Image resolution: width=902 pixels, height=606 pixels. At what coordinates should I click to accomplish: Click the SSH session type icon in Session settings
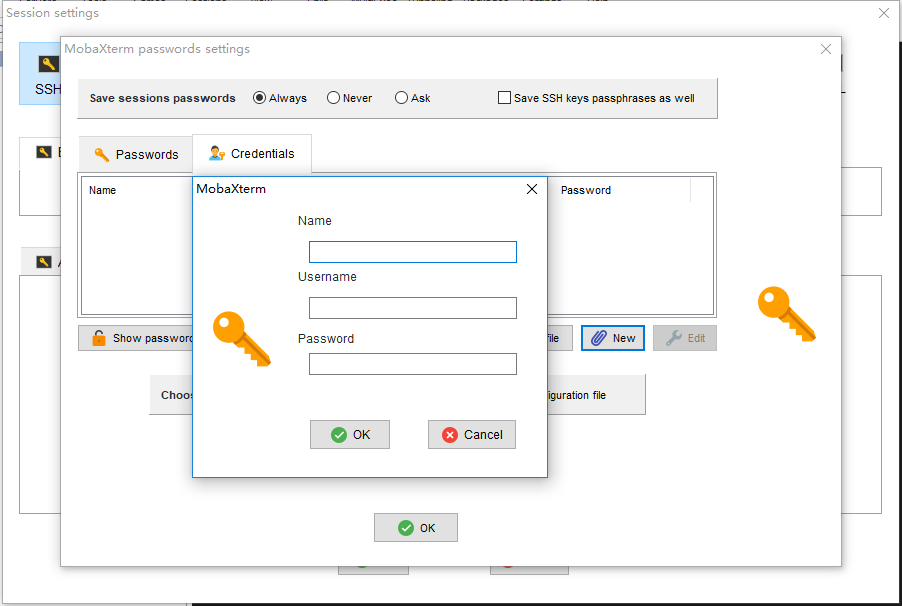pyautogui.click(x=48, y=64)
